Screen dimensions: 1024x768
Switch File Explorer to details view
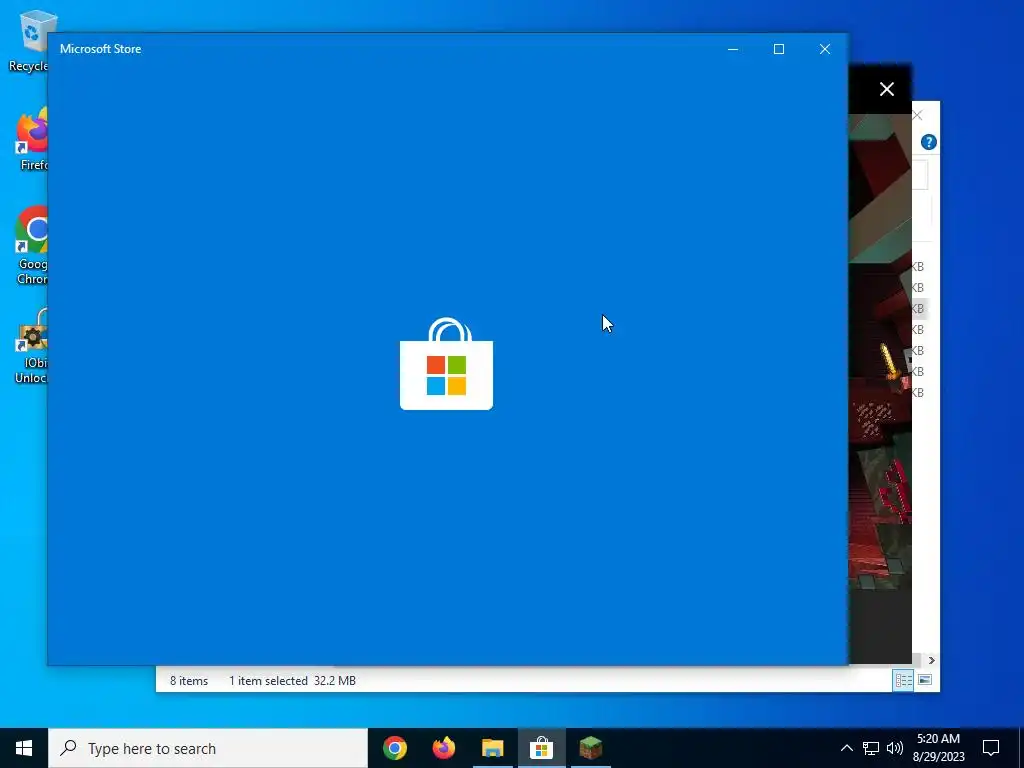[903, 680]
